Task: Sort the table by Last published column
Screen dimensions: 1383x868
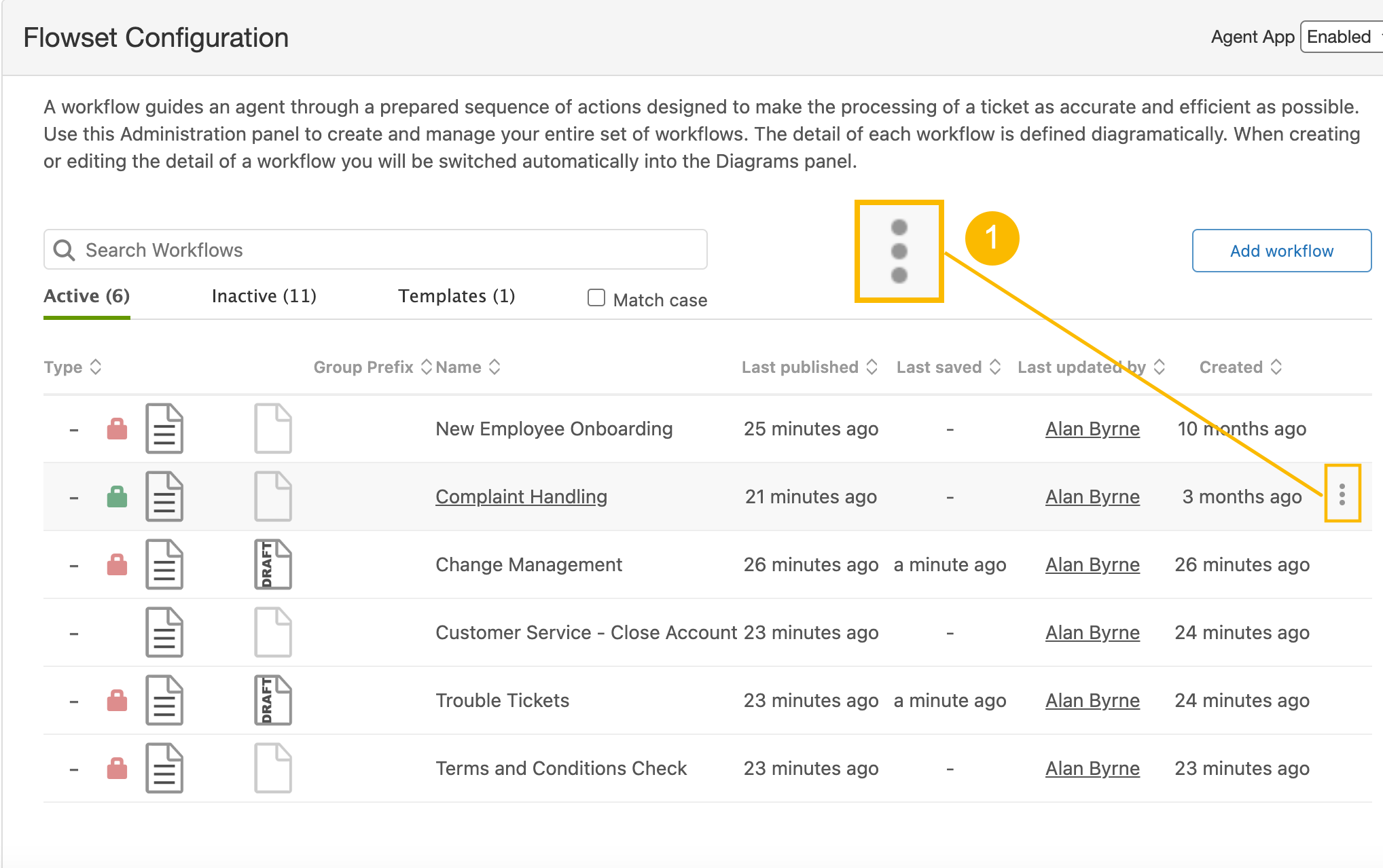Action: click(x=872, y=367)
